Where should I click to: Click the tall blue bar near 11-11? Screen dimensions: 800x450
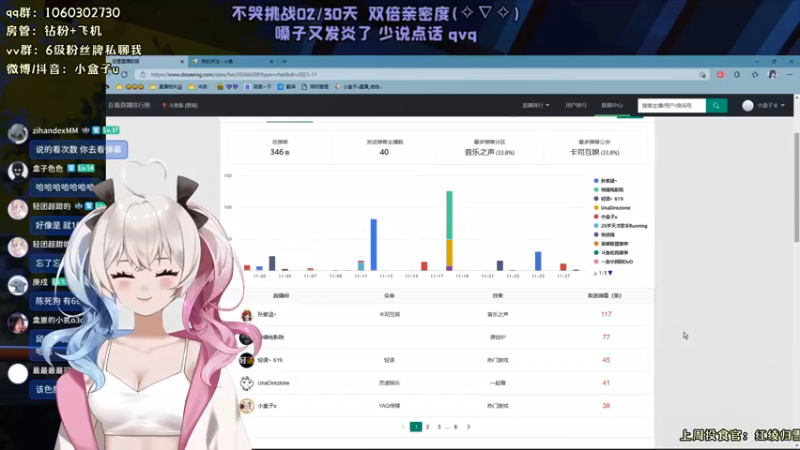(x=373, y=245)
